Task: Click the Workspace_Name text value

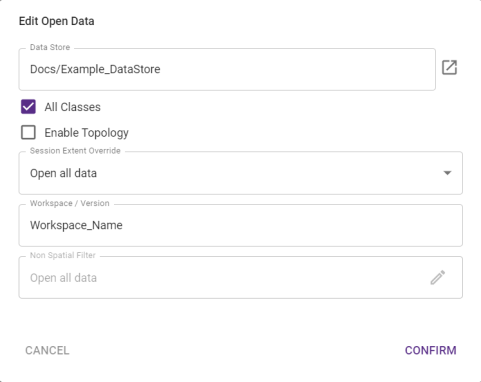Action: click(x=76, y=225)
